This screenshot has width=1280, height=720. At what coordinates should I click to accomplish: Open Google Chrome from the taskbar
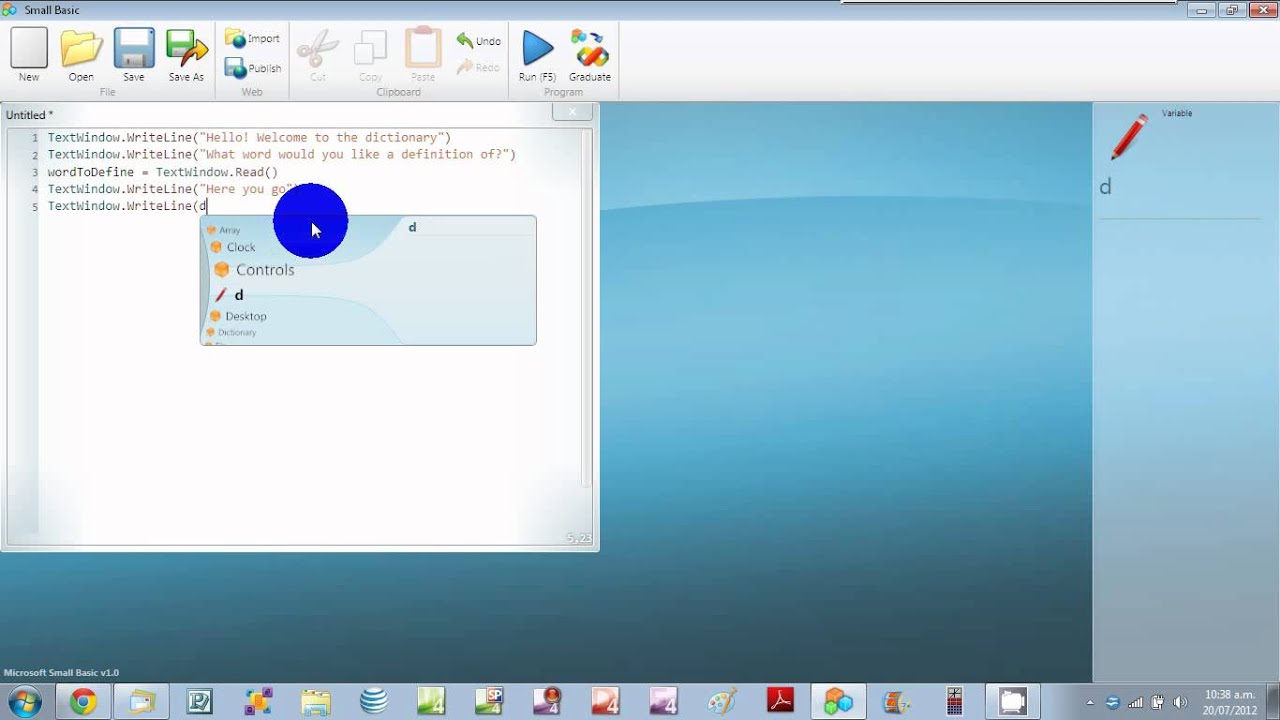point(83,702)
